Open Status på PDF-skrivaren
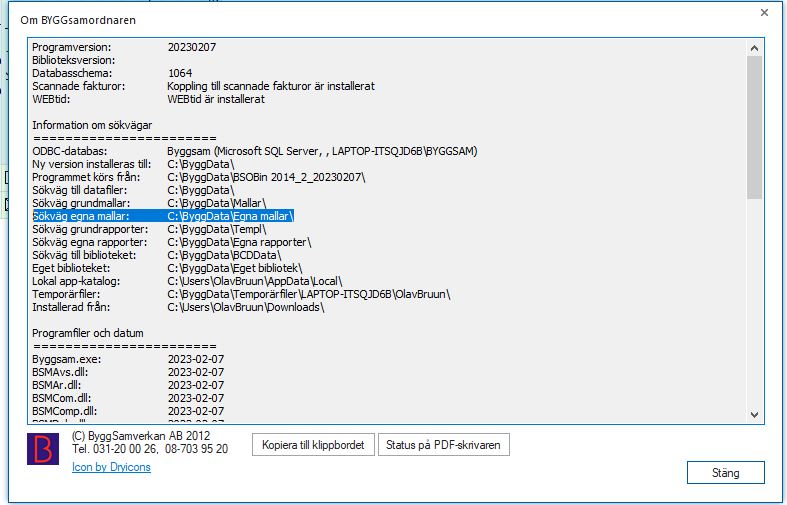This screenshot has width=787, height=505. pos(443,445)
